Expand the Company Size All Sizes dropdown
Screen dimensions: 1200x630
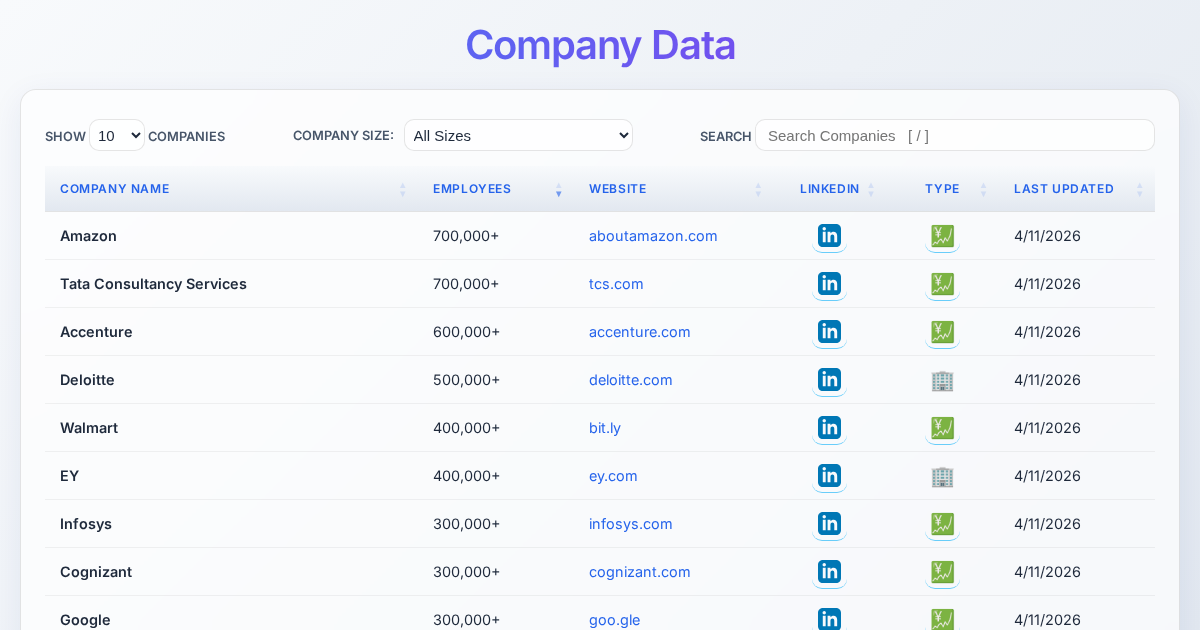click(518, 135)
